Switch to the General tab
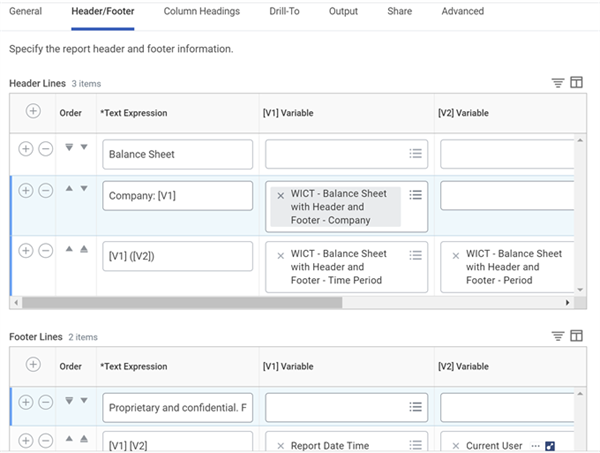 tap(25, 11)
